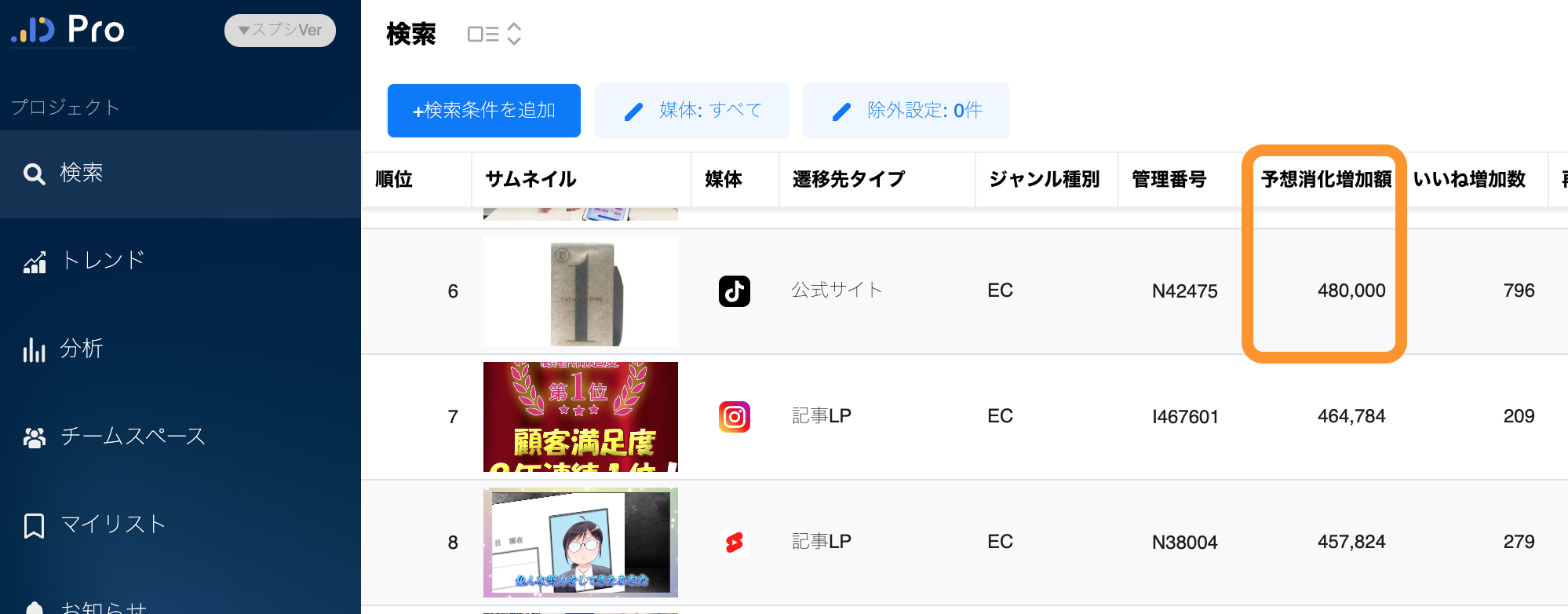Click the チームスペース people icon
This screenshot has width=1568, height=614.
pos(34,437)
